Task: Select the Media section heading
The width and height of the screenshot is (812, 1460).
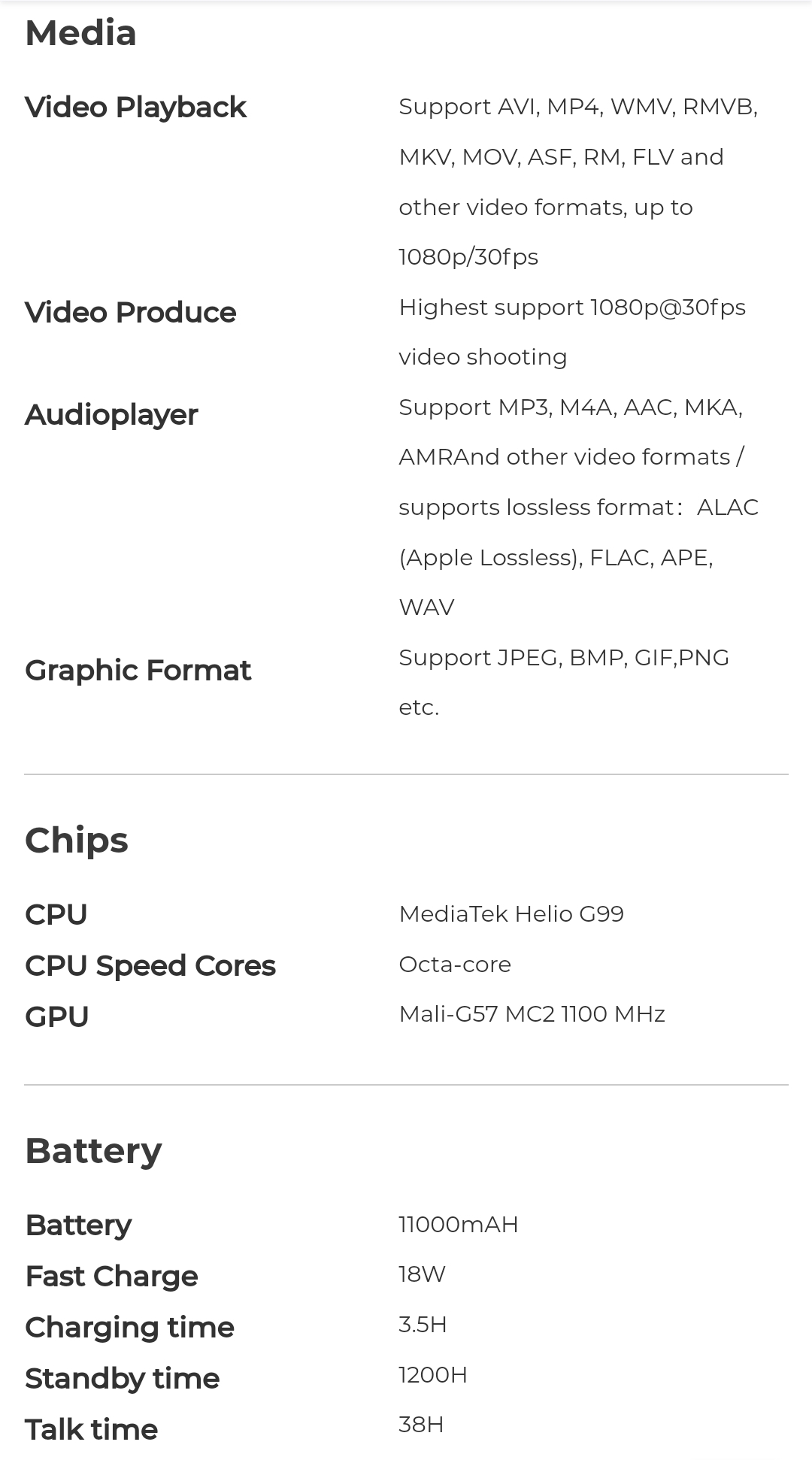Action: 80,34
